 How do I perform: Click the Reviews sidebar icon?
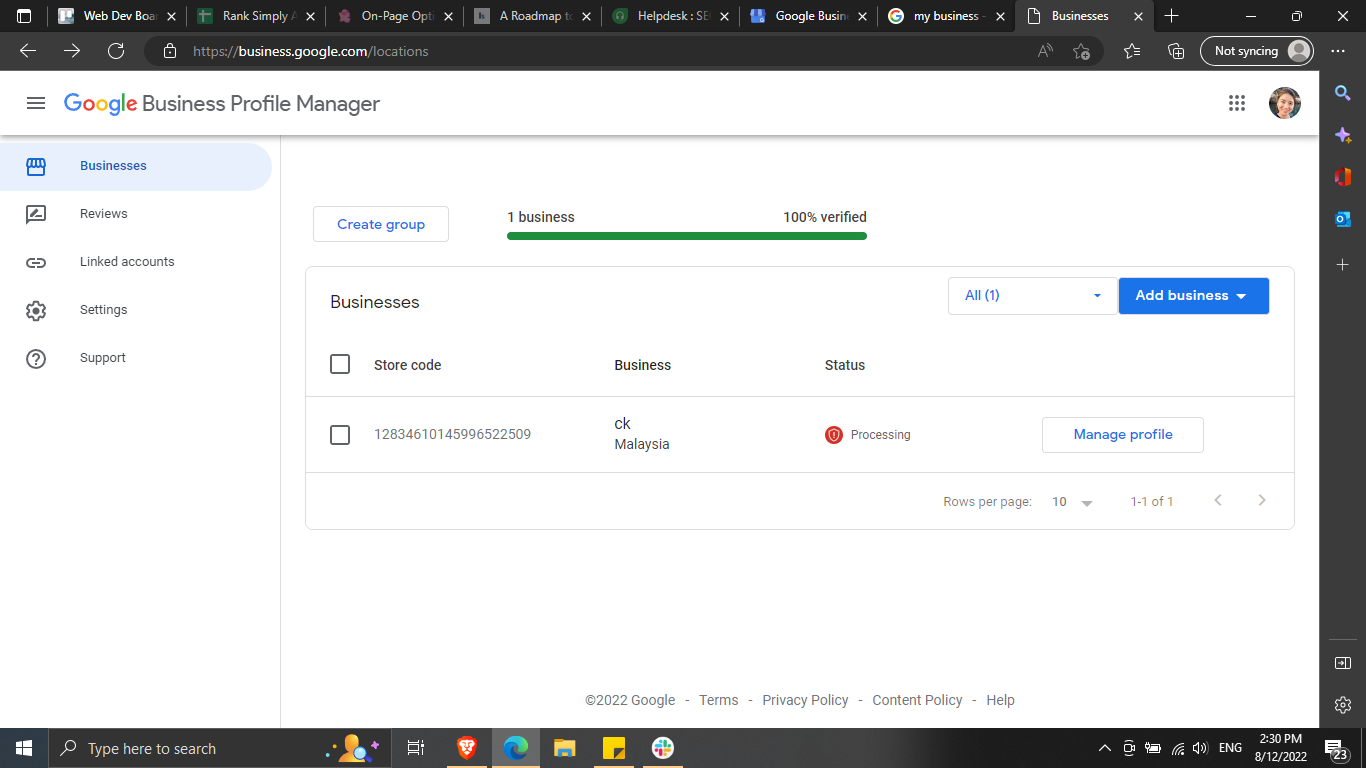36,214
